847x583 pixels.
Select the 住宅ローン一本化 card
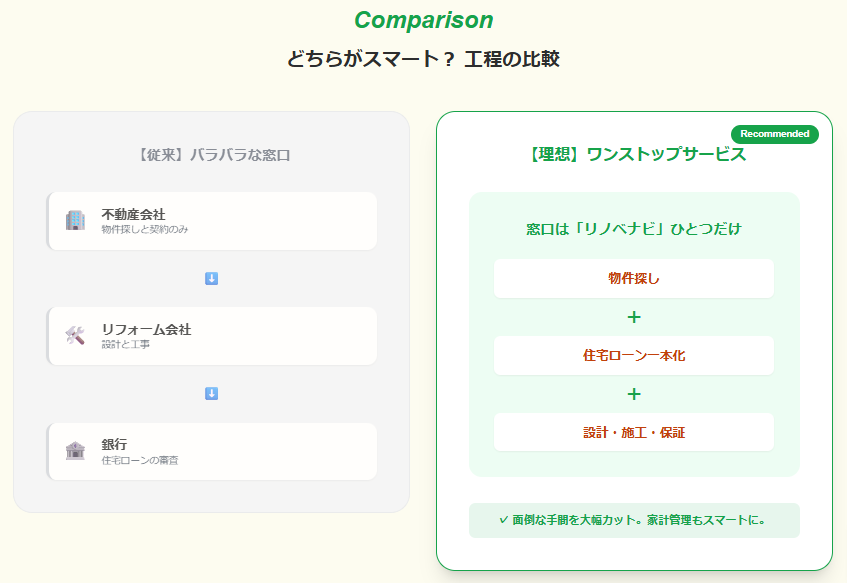pos(634,355)
